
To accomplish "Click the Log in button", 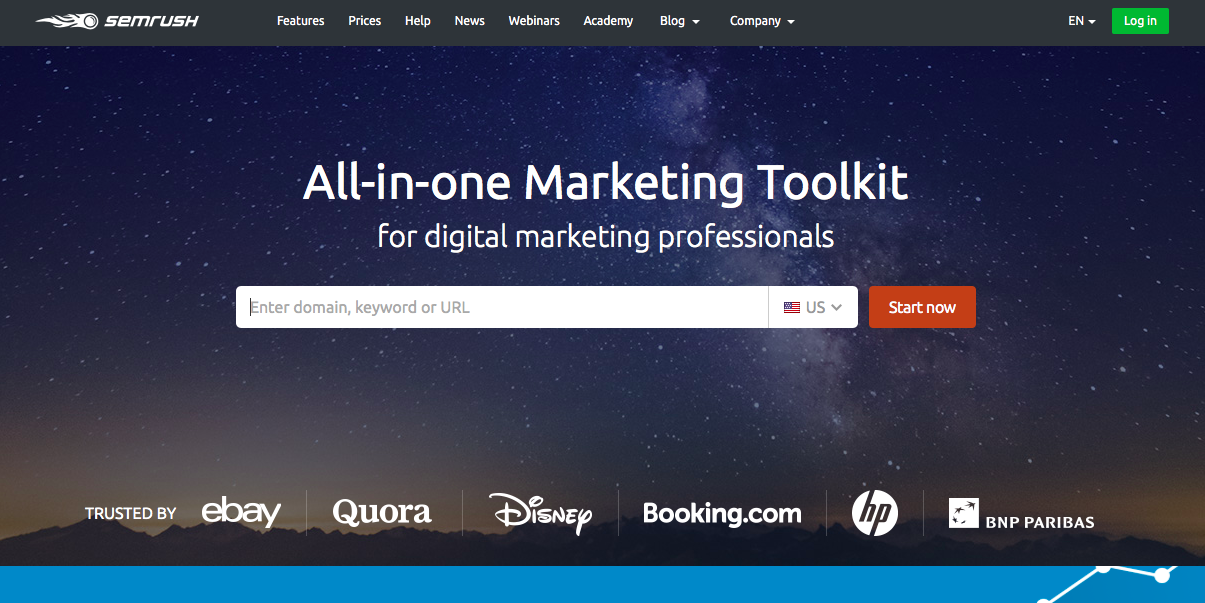I will pos(1140,20).
